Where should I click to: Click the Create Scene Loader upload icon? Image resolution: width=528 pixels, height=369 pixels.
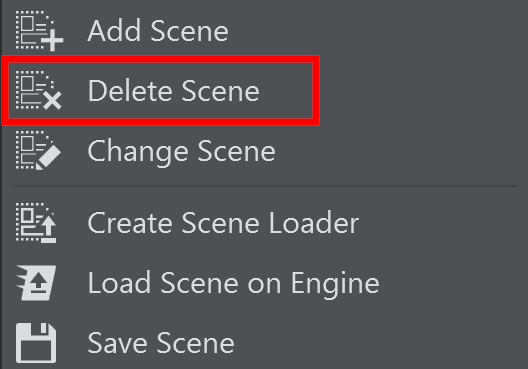36,223
